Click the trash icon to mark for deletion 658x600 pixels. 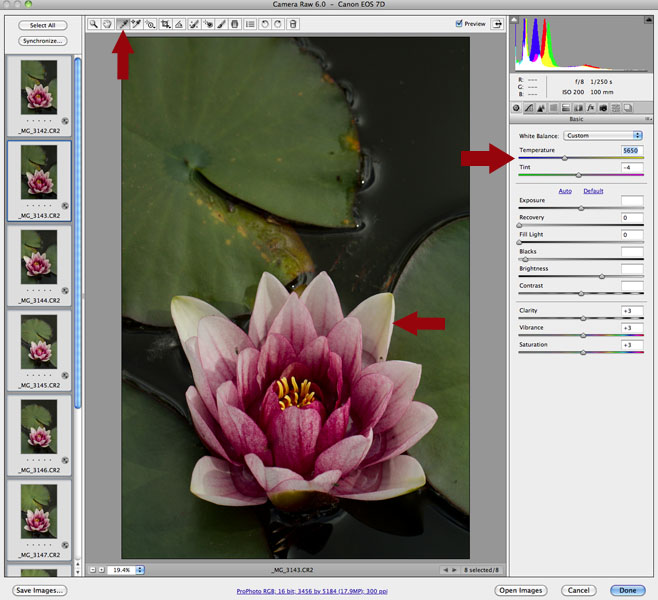(293, 24)
